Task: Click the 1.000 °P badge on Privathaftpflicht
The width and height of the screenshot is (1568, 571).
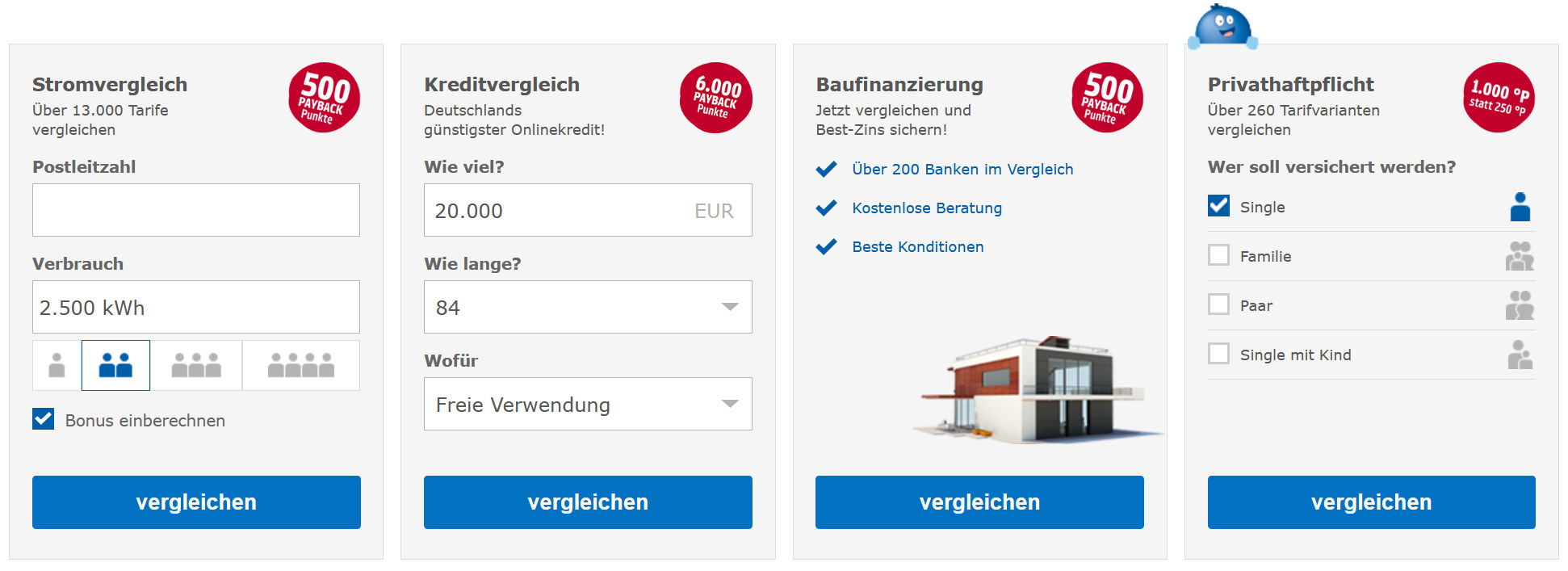Action: (x=1498, y=99)
